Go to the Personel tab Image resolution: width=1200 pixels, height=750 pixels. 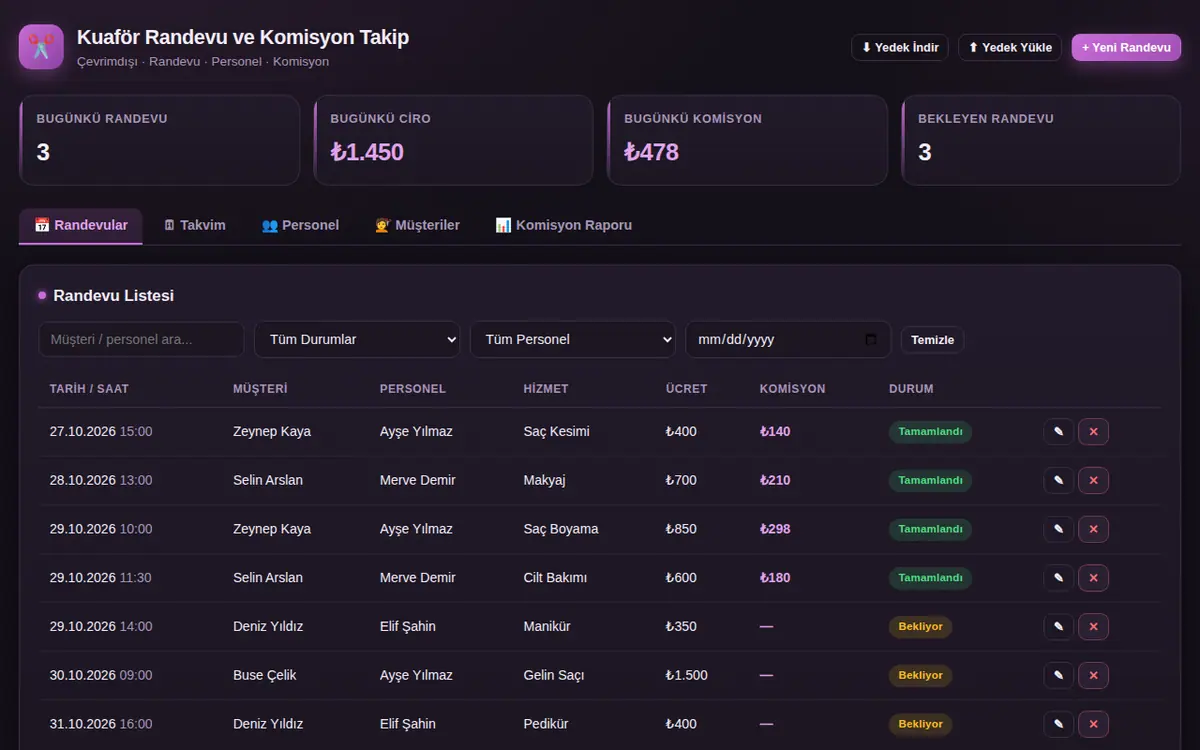click(300, 226)
